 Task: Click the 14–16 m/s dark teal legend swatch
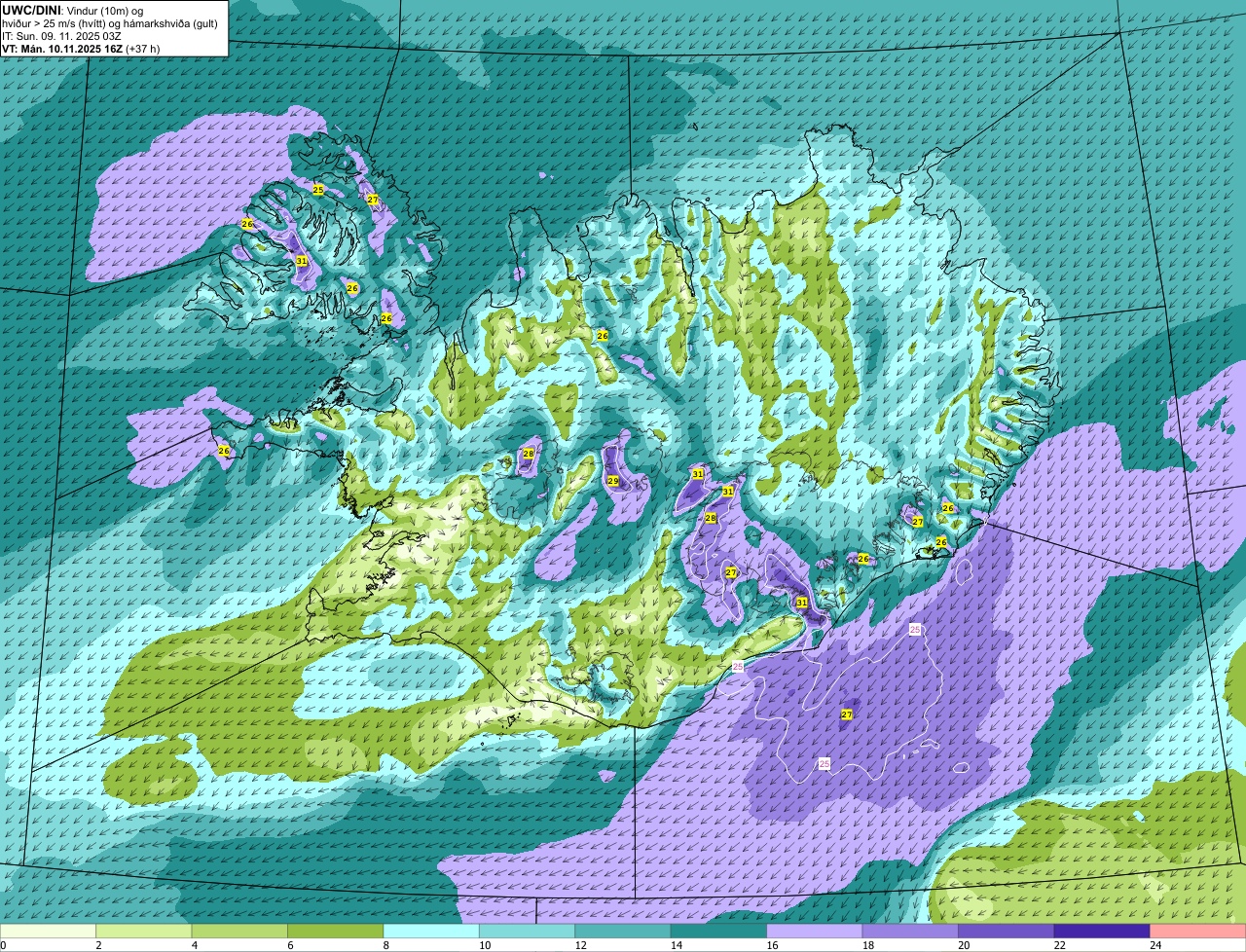click(x=719, y=932)
